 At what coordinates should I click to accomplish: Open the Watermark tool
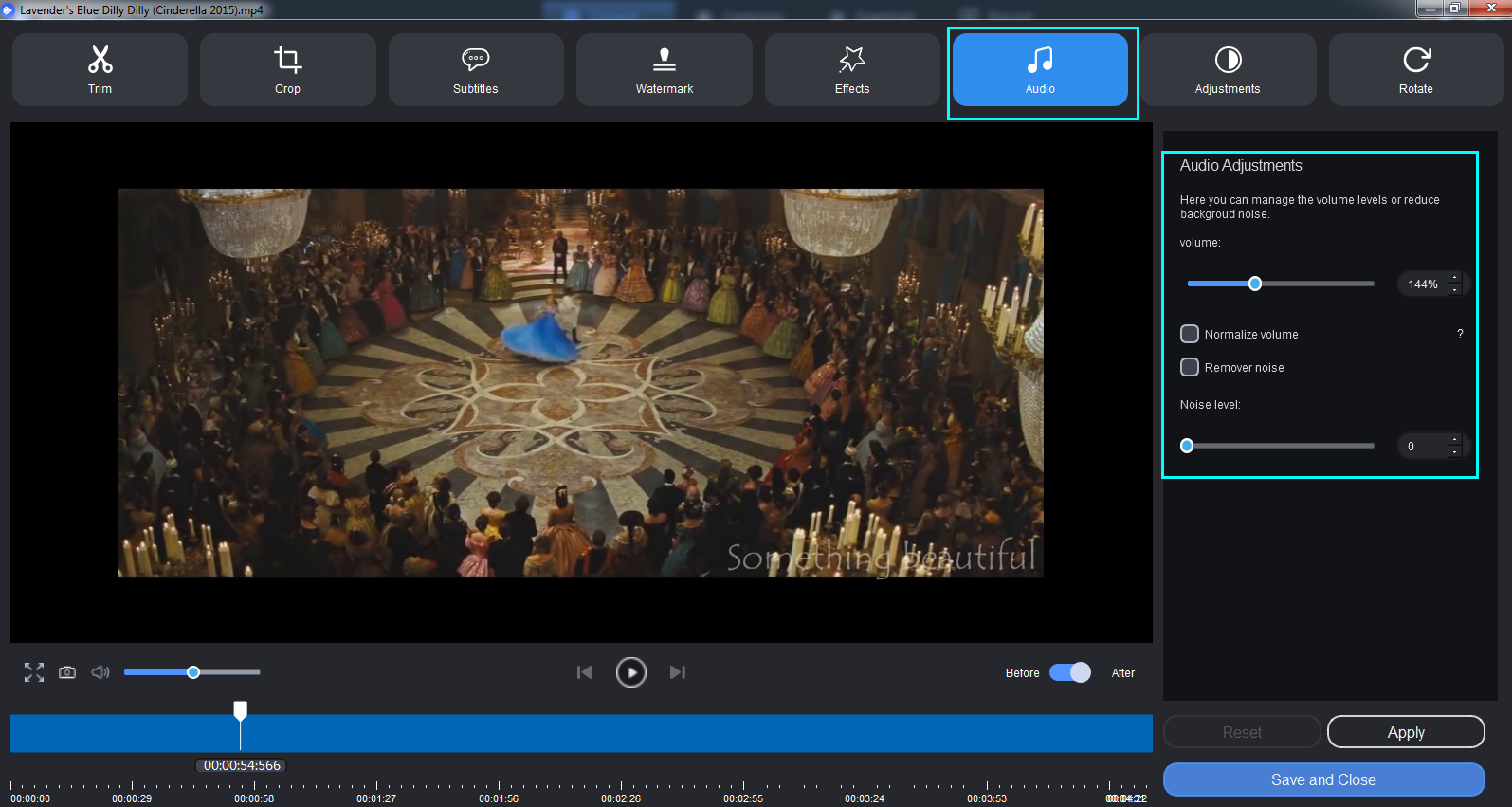coord(664,69)
